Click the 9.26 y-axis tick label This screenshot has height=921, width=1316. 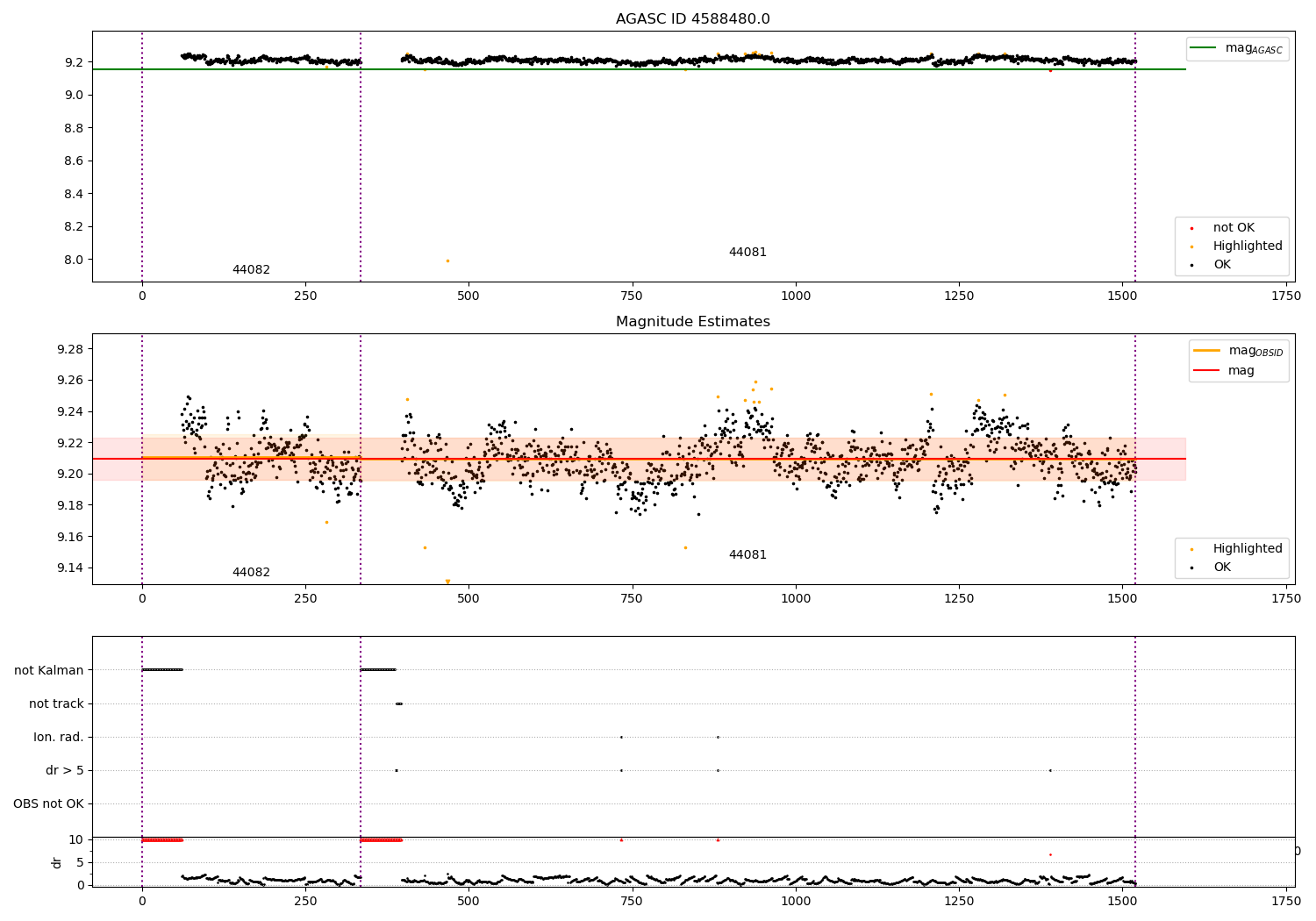[68, 381]
